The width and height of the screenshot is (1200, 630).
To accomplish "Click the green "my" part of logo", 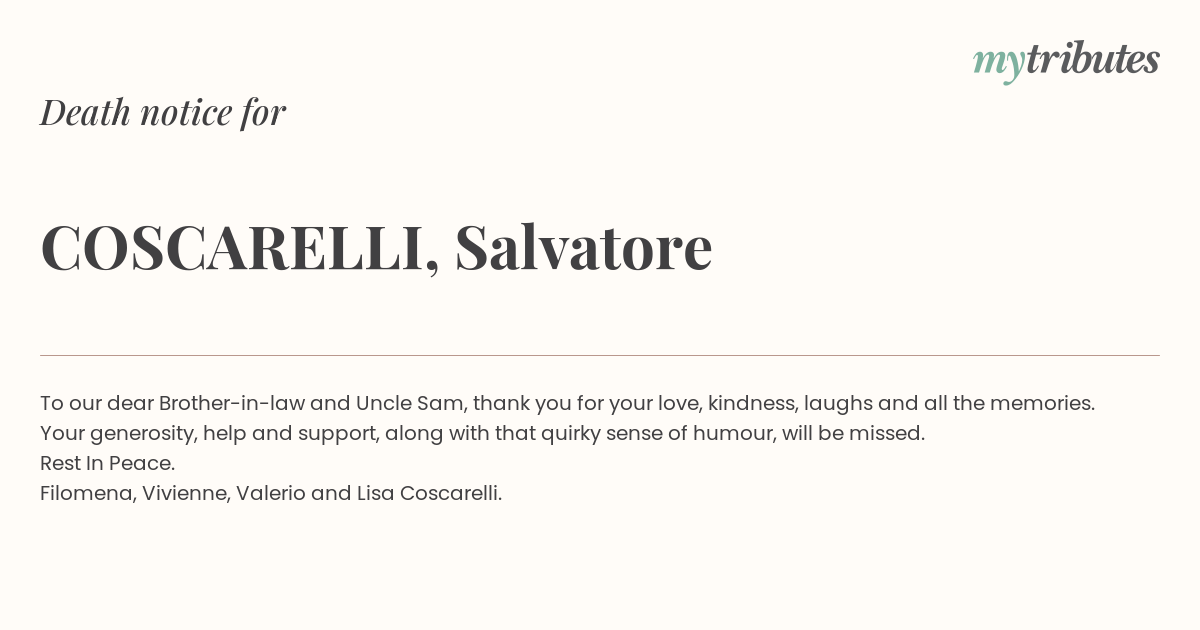I will (x=999, y=64).
